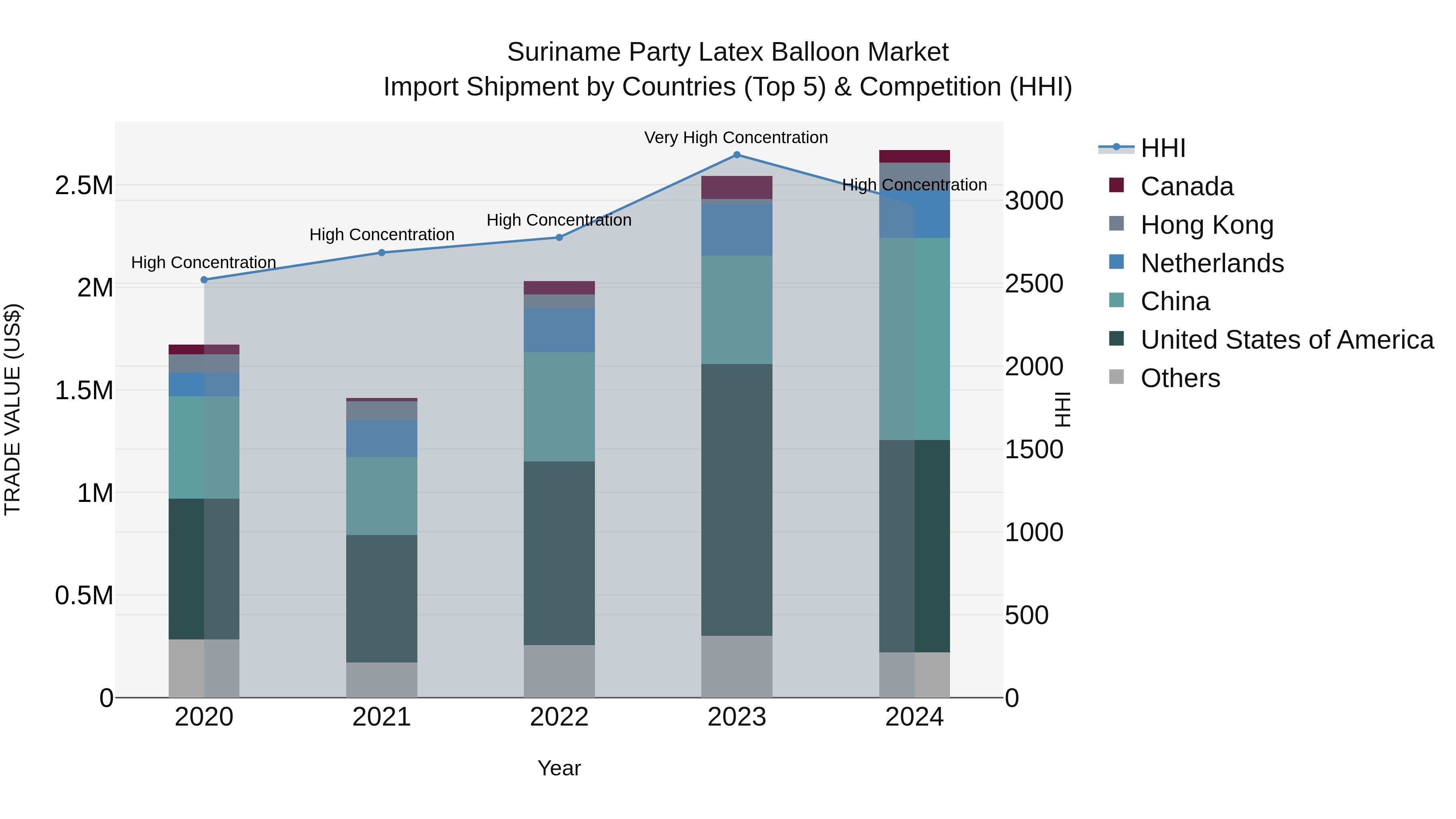Click the China teal legend swatch
Image resolution: width=1456 pixels, height=819 pixels.
pos(1116,300)
